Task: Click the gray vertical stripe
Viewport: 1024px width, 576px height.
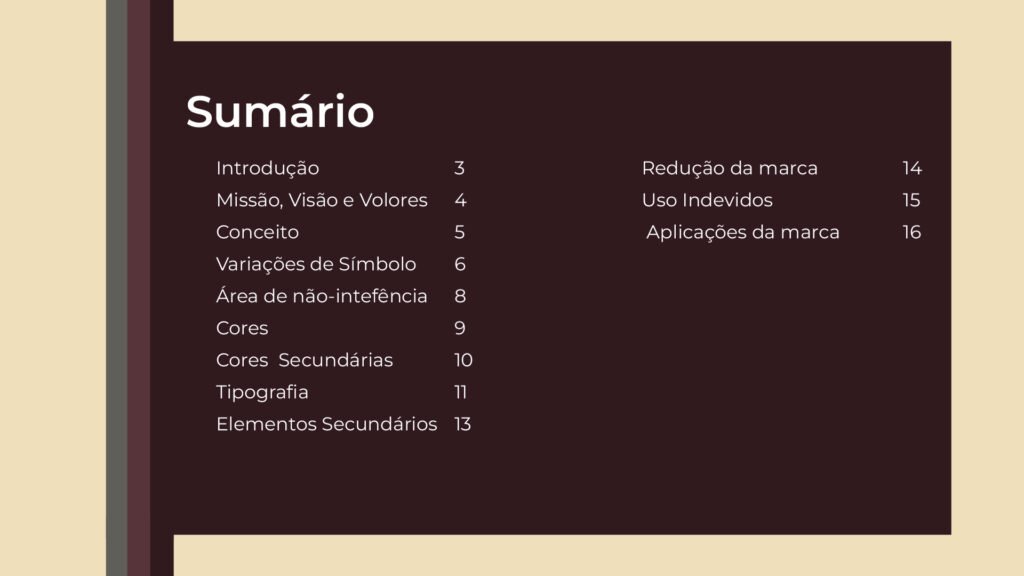Action: click(117, 288)
